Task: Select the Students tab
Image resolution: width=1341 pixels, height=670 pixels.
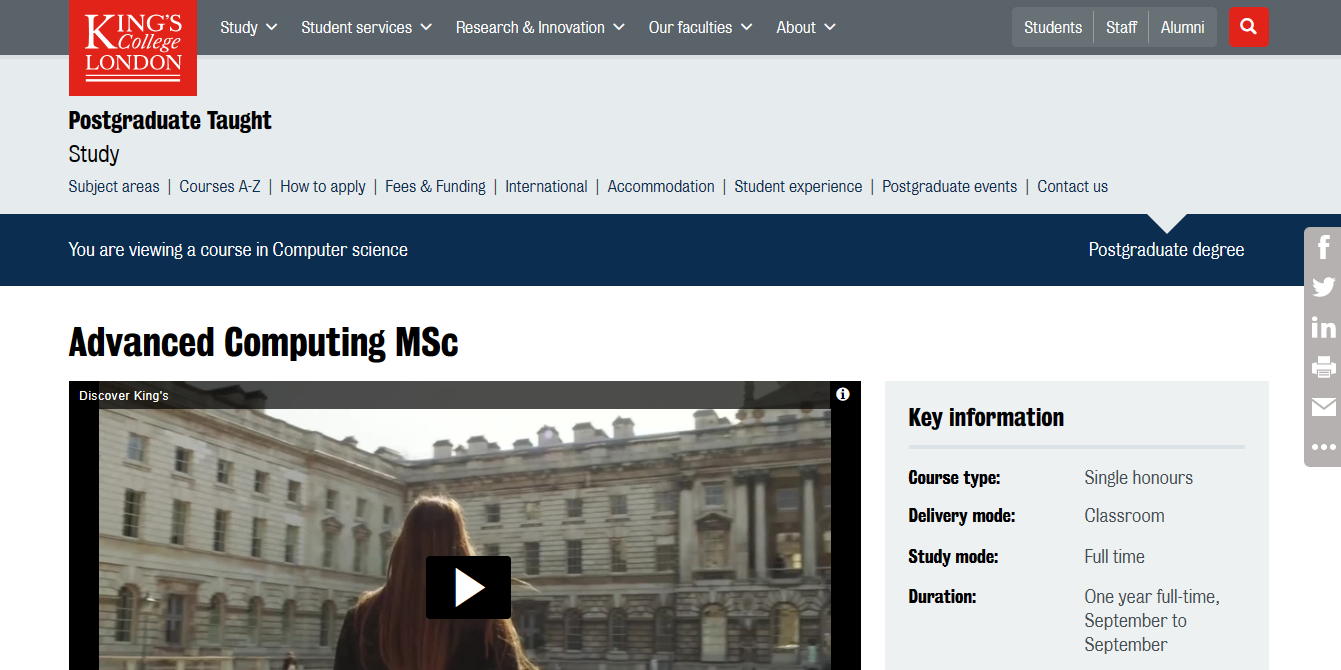Action: click(x=1052, y=27)
